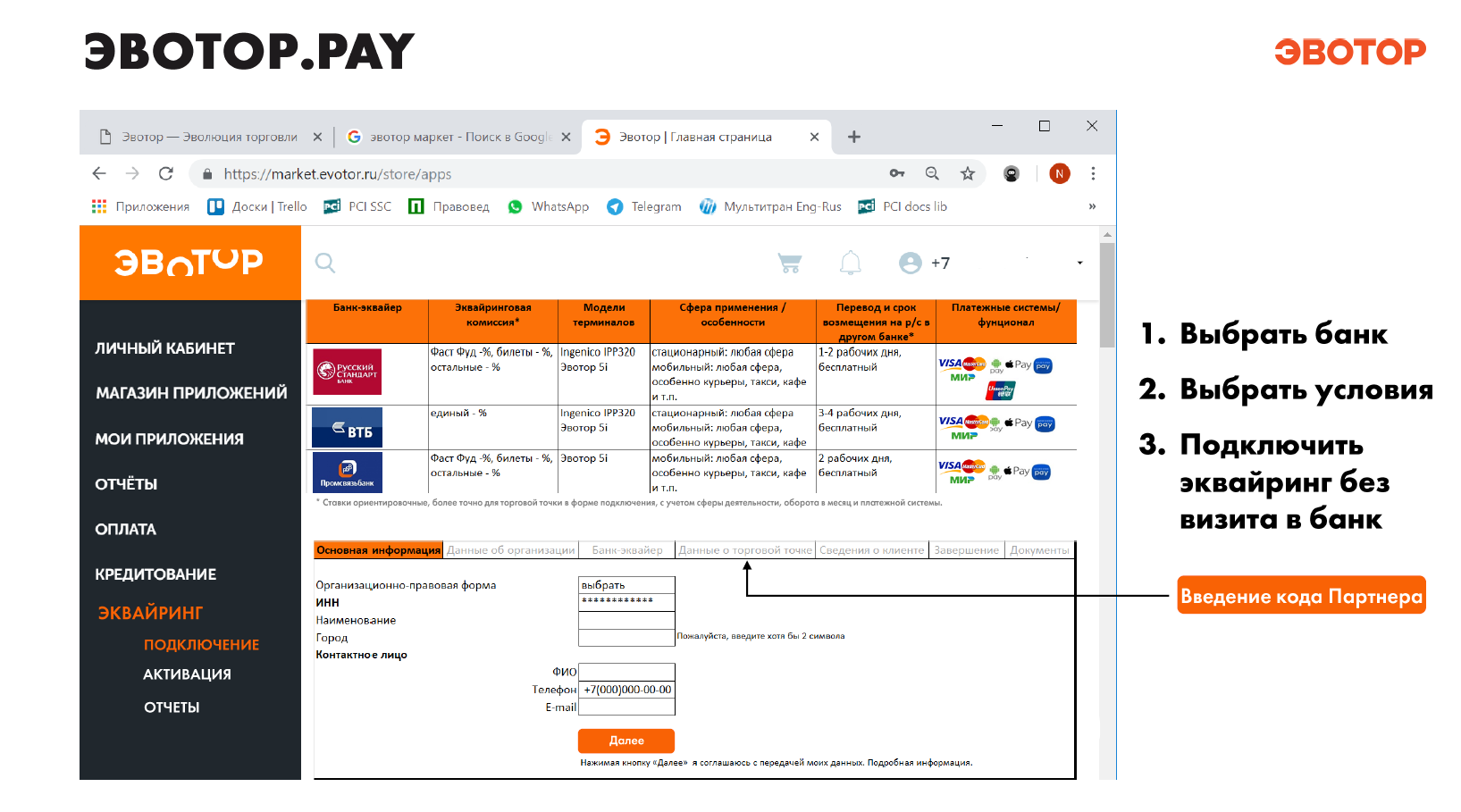Screen dimensions: 1461x812
Task: Open ПОДКЛЮЧЕНИЕ under Эквайринг
Action: (x=202, y=645)
